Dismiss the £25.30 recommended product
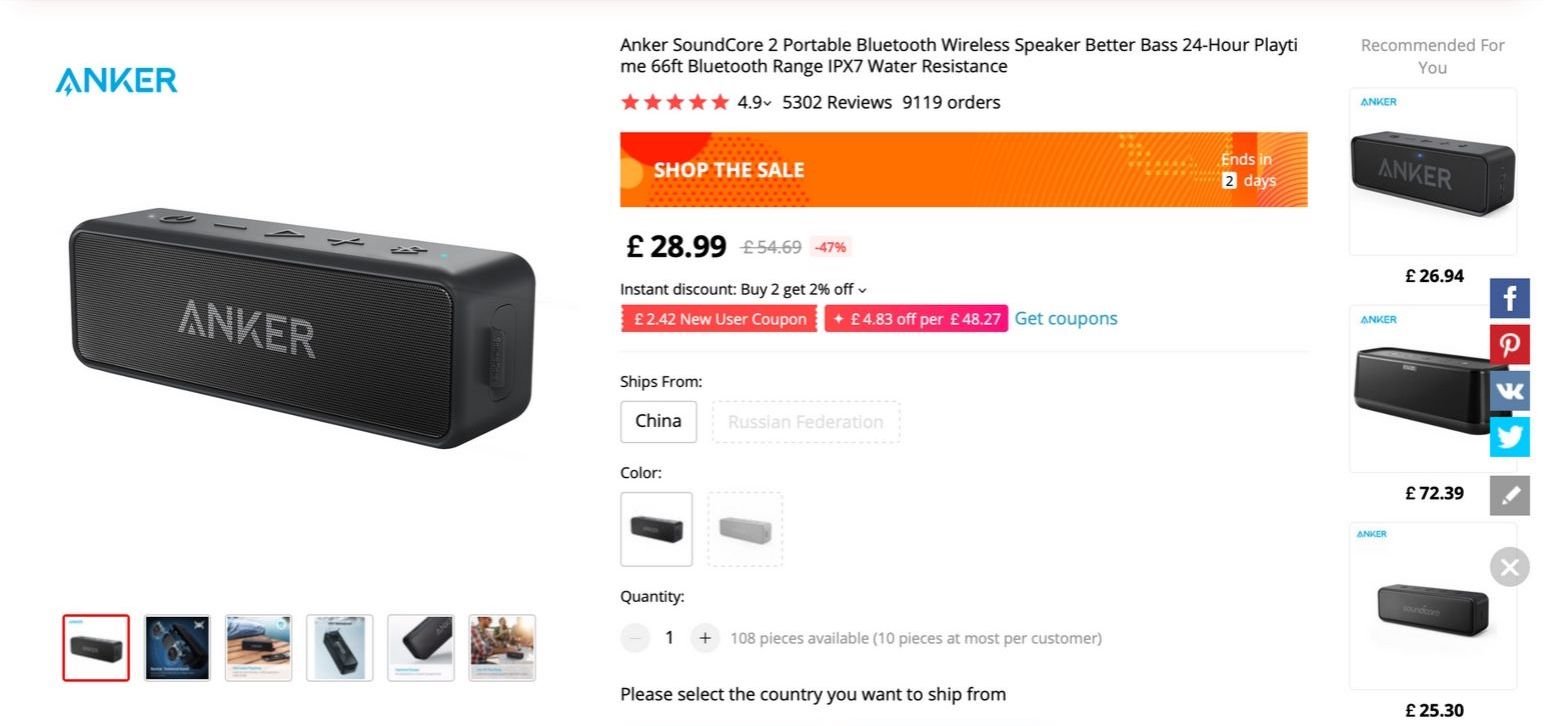This screenshot has height=726, width=1544. 1509,567
